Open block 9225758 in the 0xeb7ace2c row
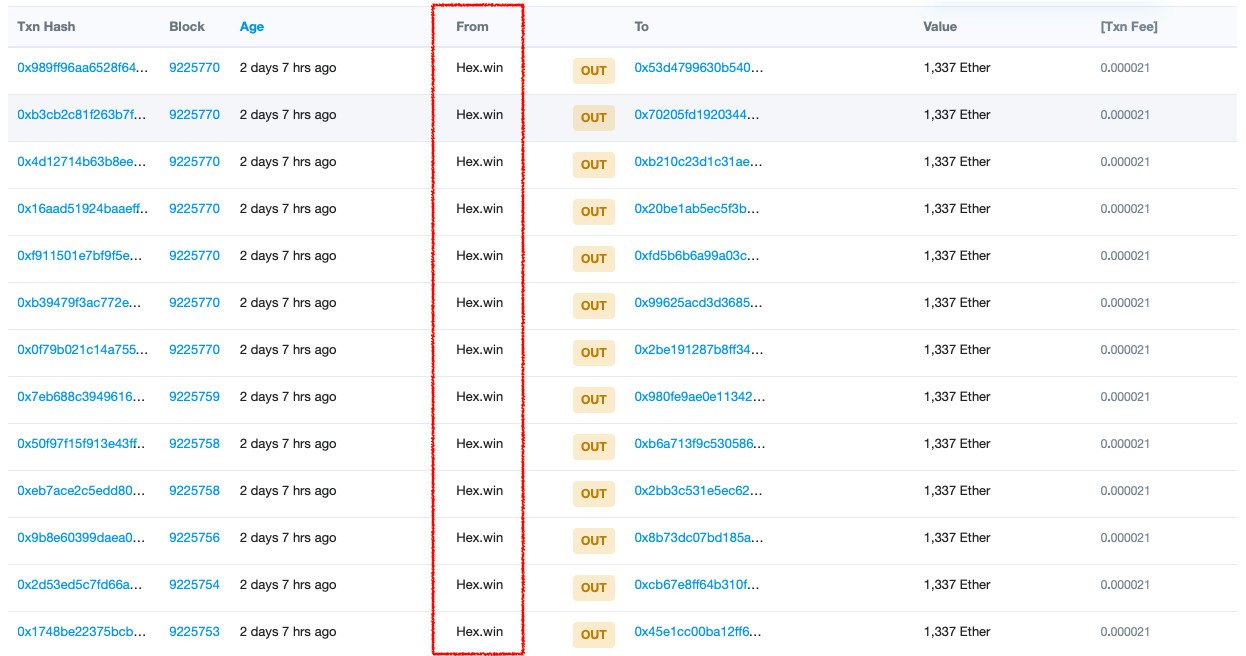Image resolution: width=1246 pixels, height=656 pixels. pyautogui.click(x=194, y=491)
